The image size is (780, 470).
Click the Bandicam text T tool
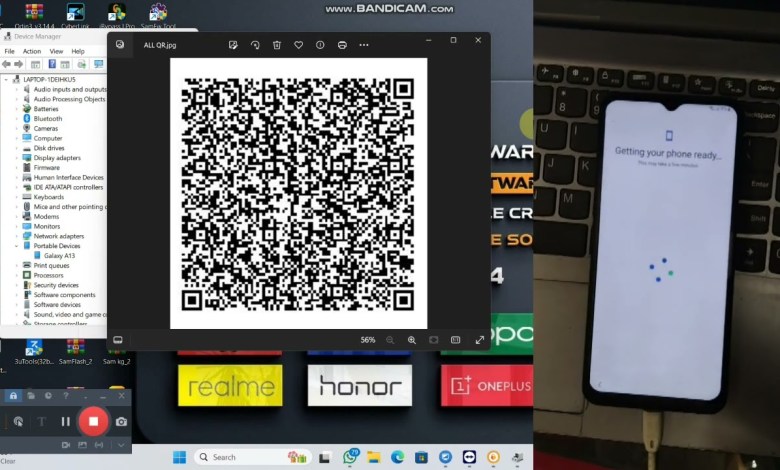tap(41, 422)
